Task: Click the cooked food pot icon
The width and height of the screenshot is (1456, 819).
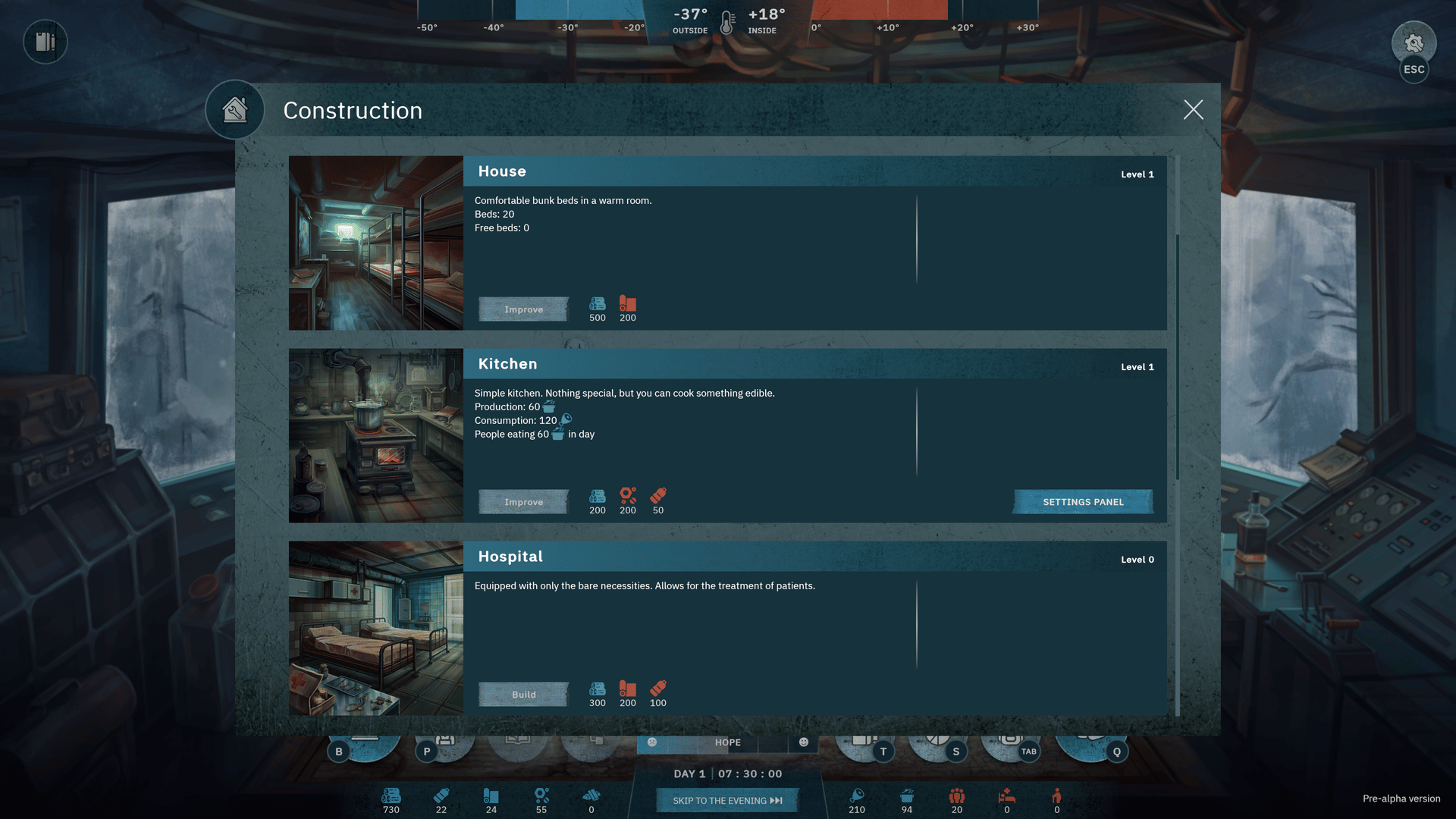Action: [x=907, y=795]
